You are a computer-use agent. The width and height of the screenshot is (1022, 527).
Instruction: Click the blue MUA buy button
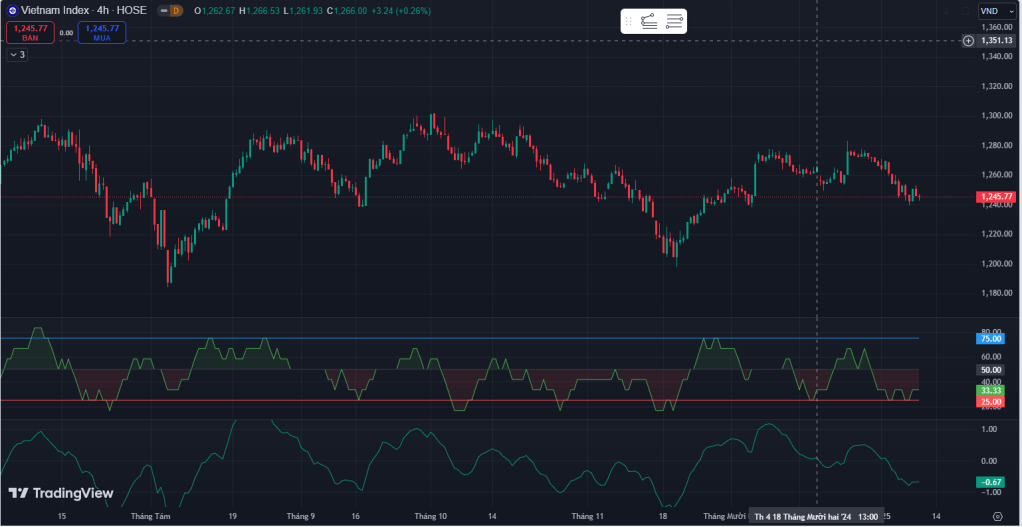coord(101,32)
